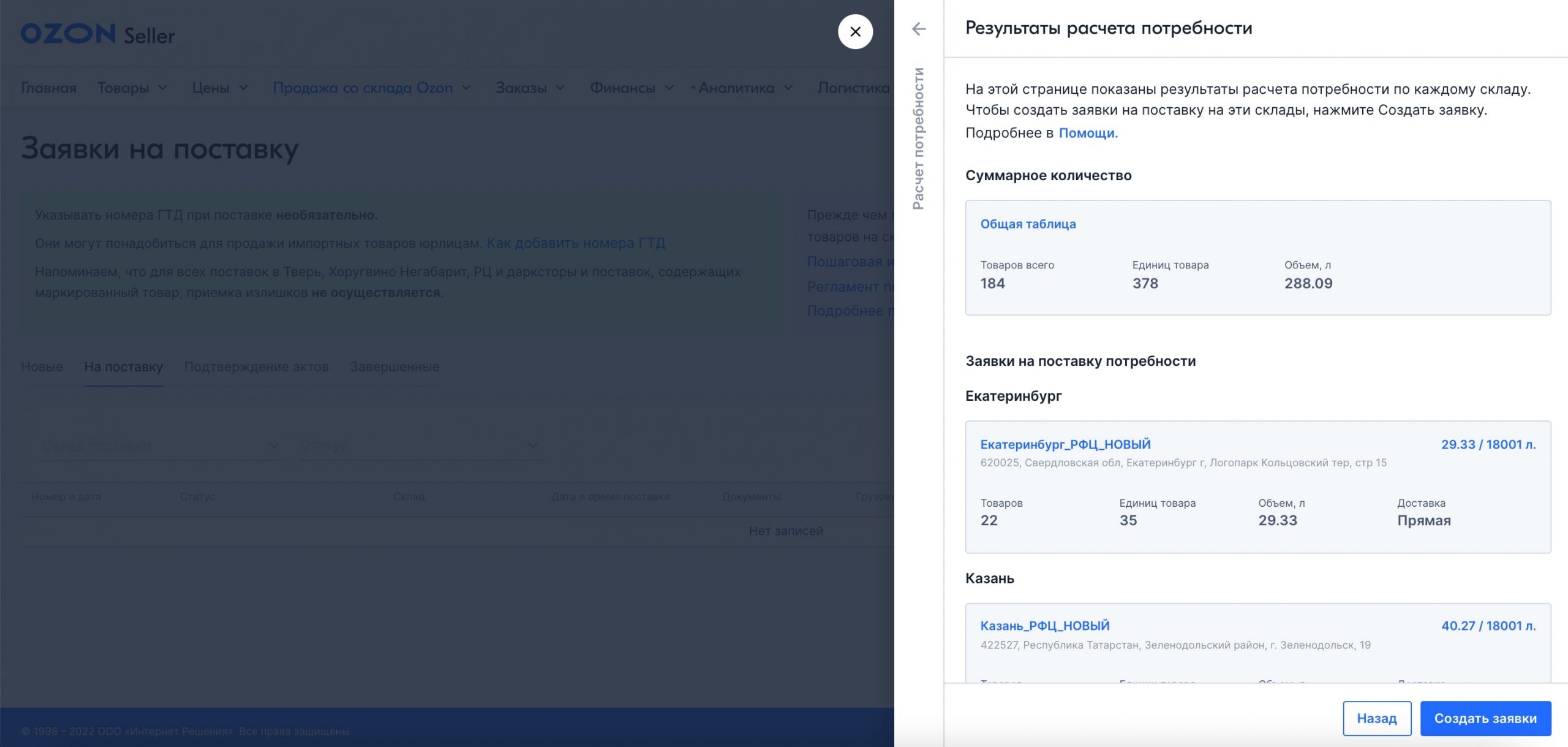
Task: Open the Помощи help link
Action: (1088, 133)
